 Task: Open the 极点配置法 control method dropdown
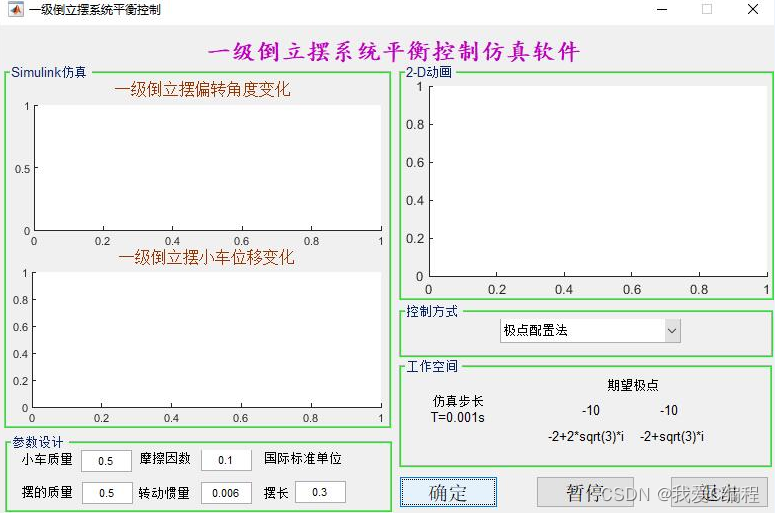(x=590, y=331)
